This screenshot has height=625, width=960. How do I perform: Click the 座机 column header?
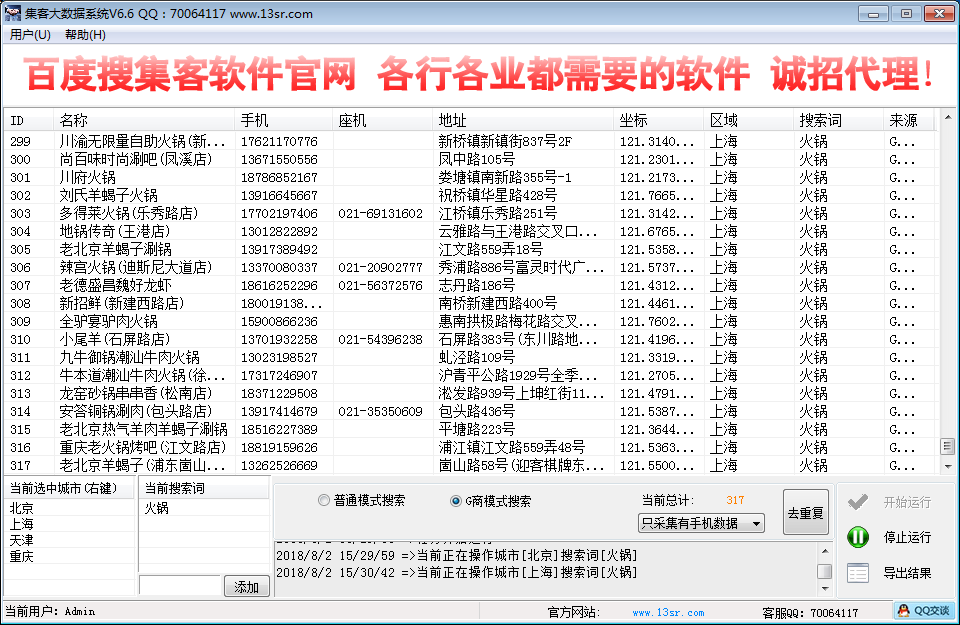click(383, 121)
